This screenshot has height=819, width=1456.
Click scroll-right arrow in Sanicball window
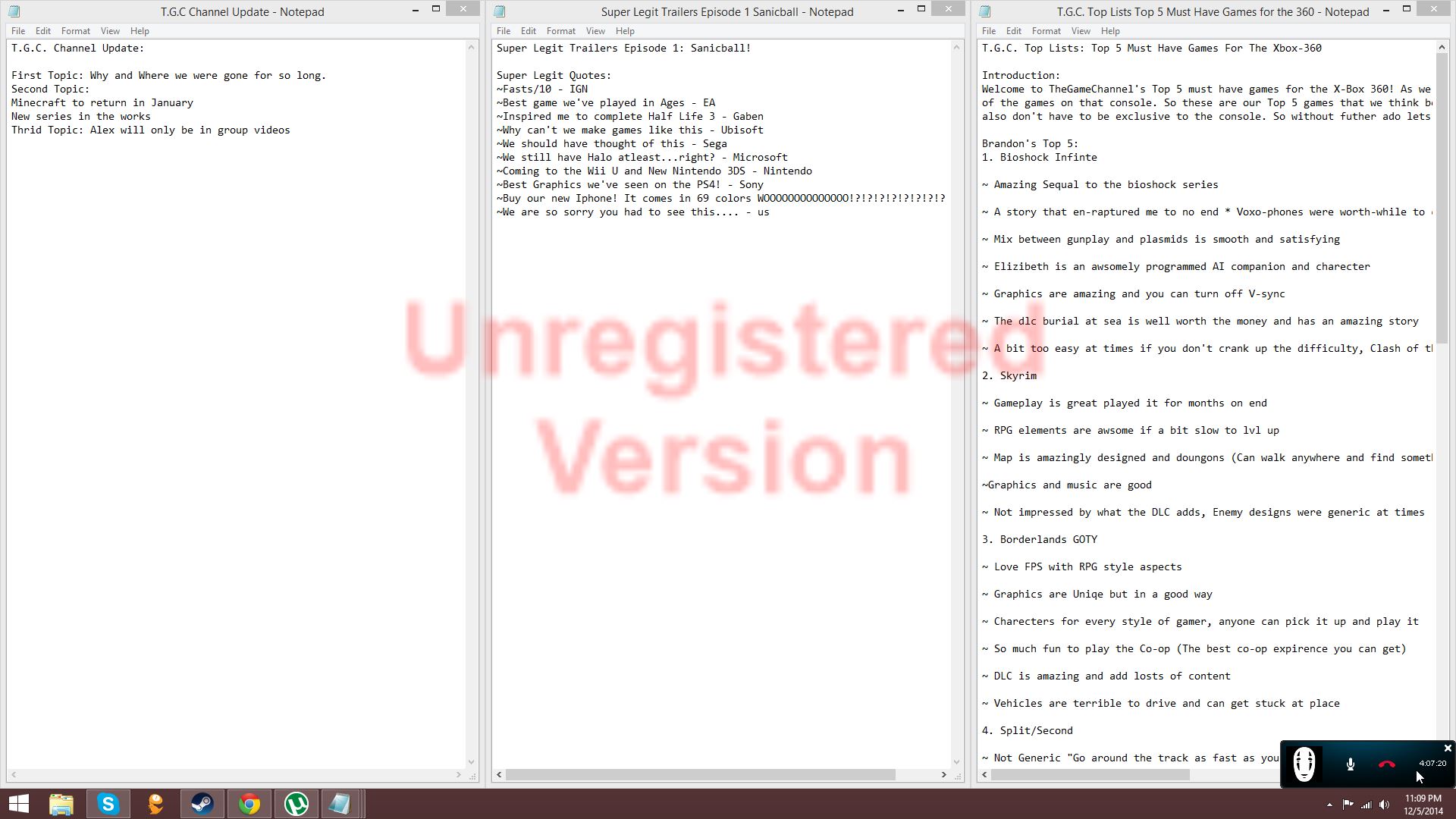(943, 775)
